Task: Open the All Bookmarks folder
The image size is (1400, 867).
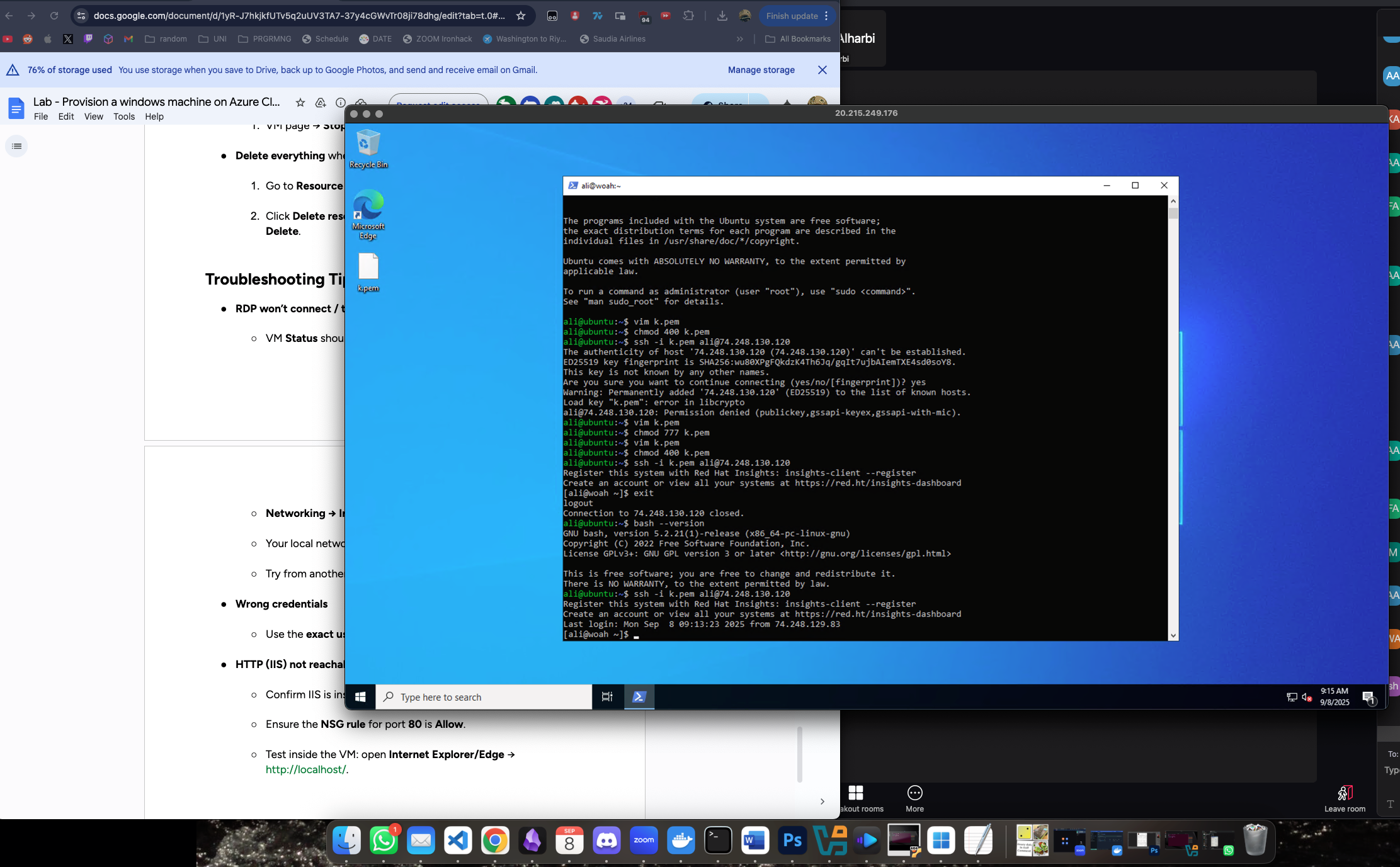Action: pyautogui.click(x=798, y=39)
